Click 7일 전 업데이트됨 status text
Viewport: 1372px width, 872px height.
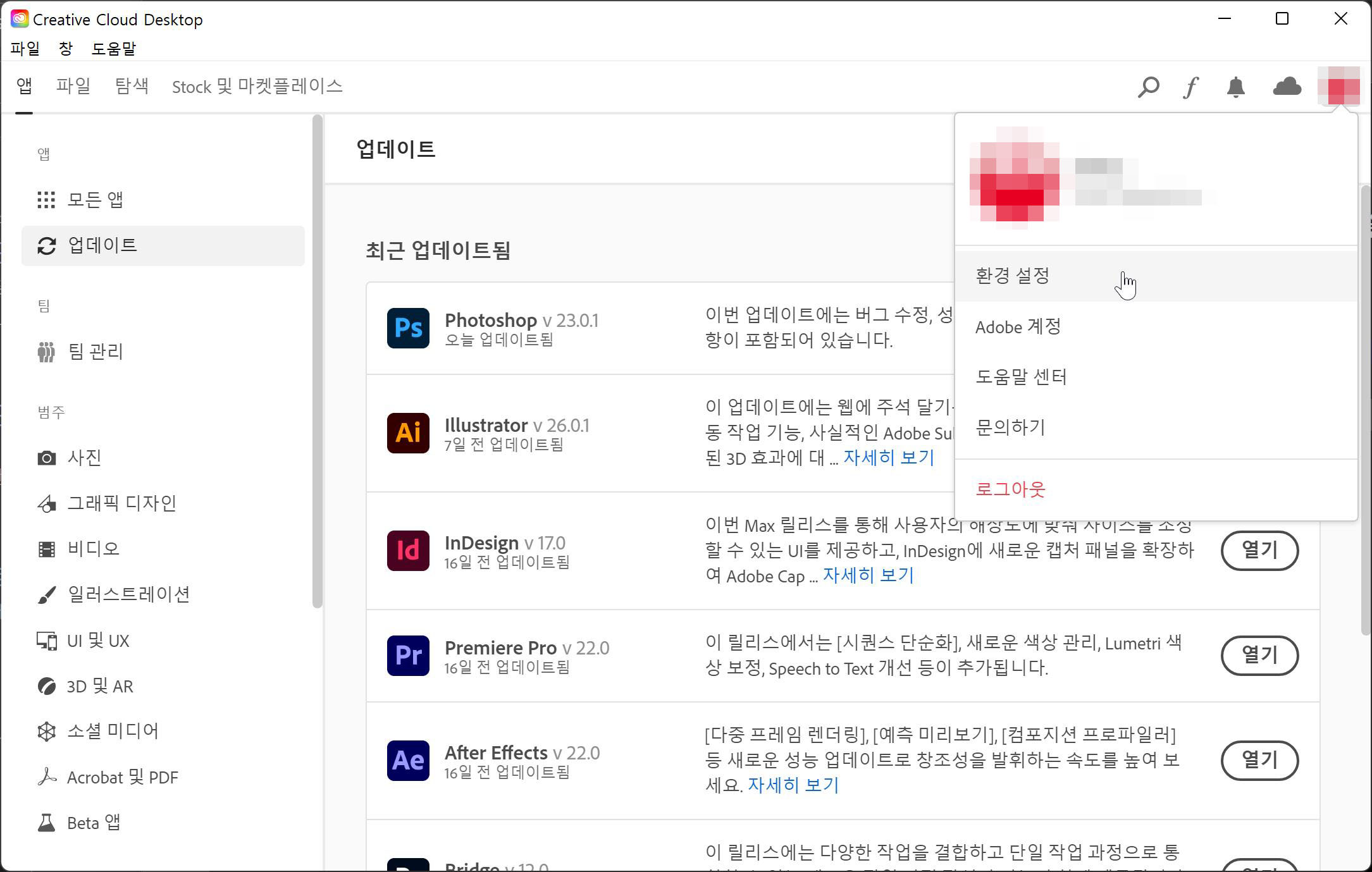click(x=504, y=445)
